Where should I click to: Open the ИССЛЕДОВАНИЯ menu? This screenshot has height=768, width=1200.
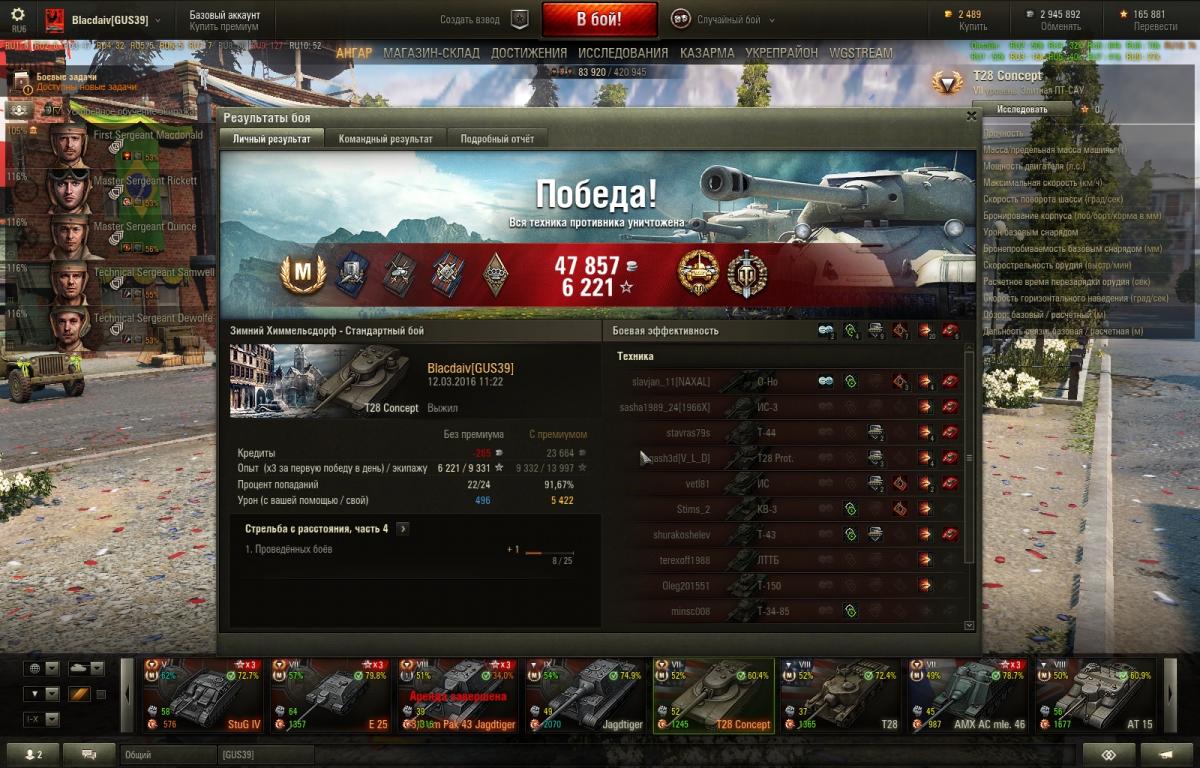622,53
